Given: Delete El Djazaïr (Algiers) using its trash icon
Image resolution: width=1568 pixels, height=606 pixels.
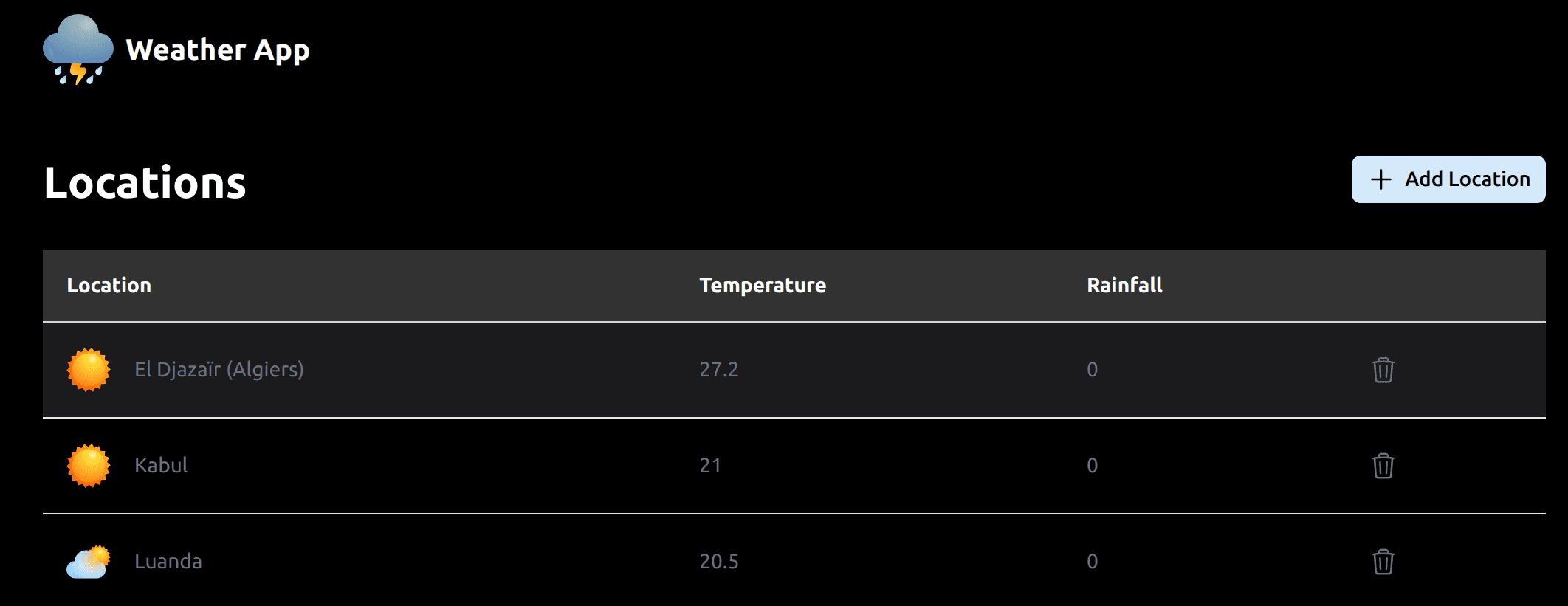Looking at the screenshot, I should coord(1383,370).
